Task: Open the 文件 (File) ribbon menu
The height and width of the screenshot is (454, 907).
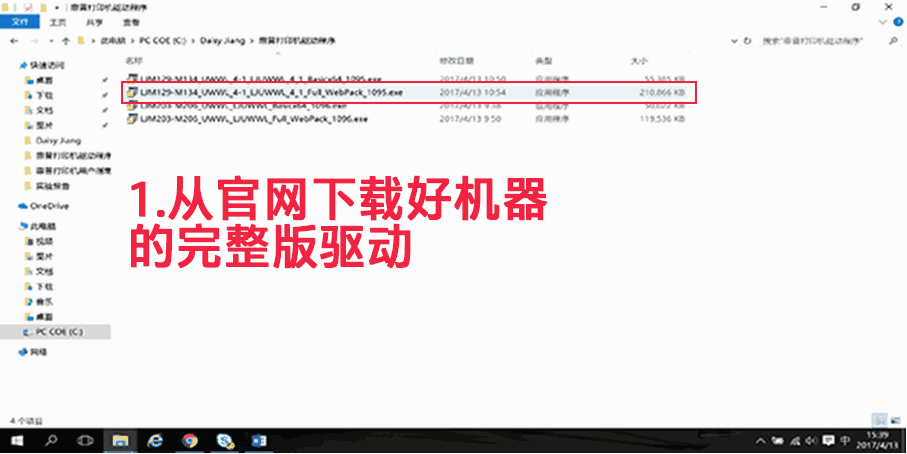Action: point(18,21)
